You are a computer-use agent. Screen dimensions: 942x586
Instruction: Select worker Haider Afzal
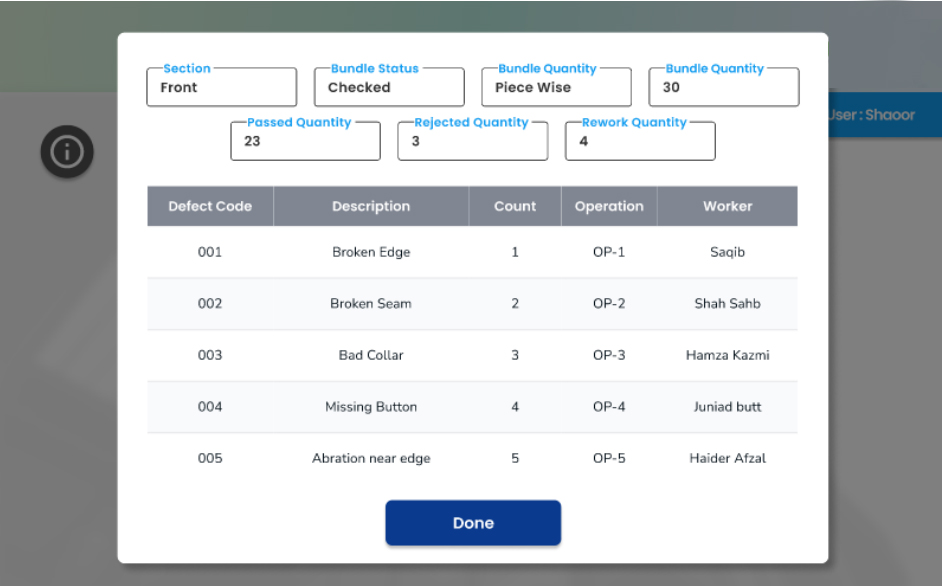728,459
